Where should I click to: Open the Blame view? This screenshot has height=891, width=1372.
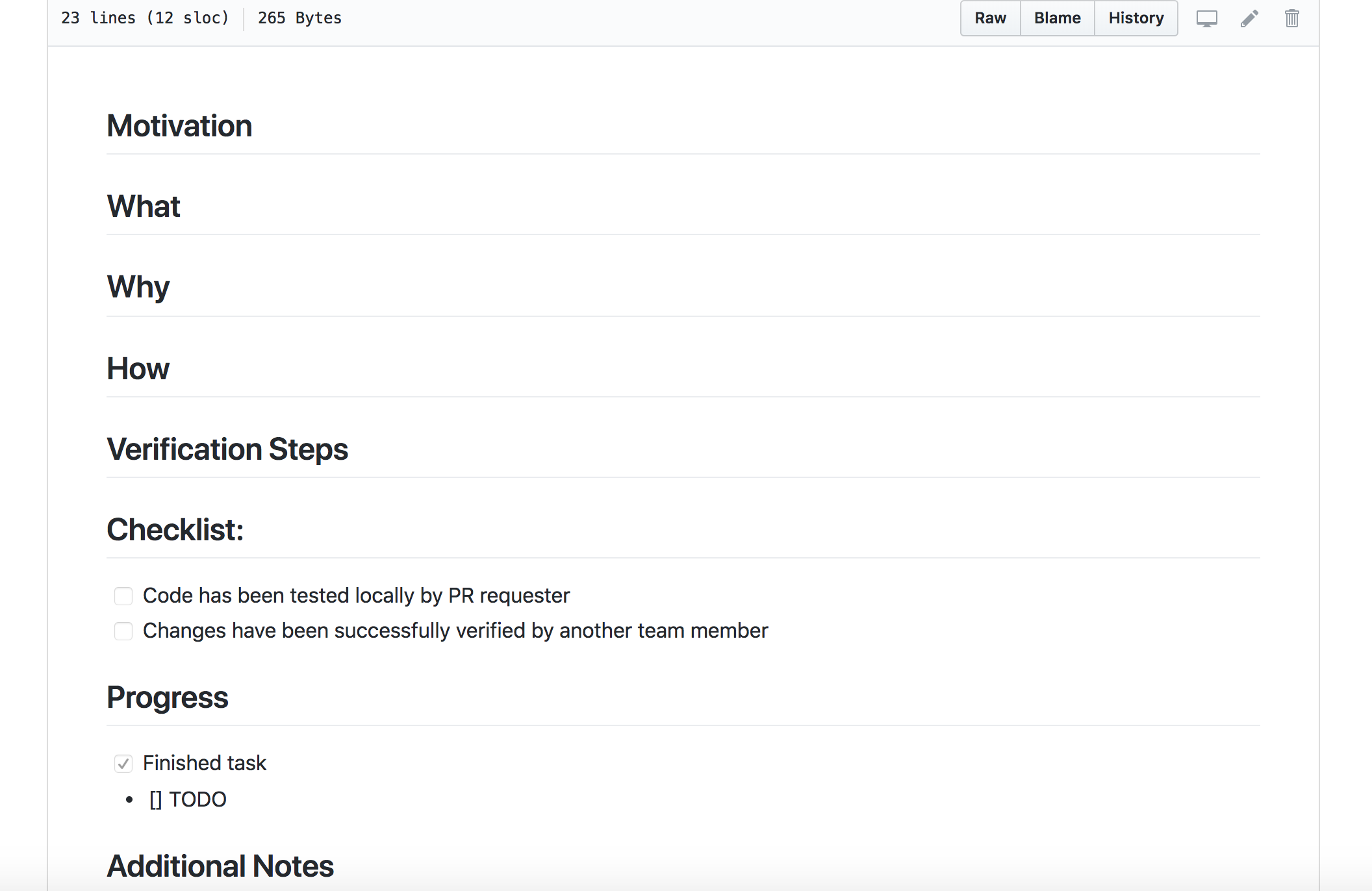(x=1057, y=18)
